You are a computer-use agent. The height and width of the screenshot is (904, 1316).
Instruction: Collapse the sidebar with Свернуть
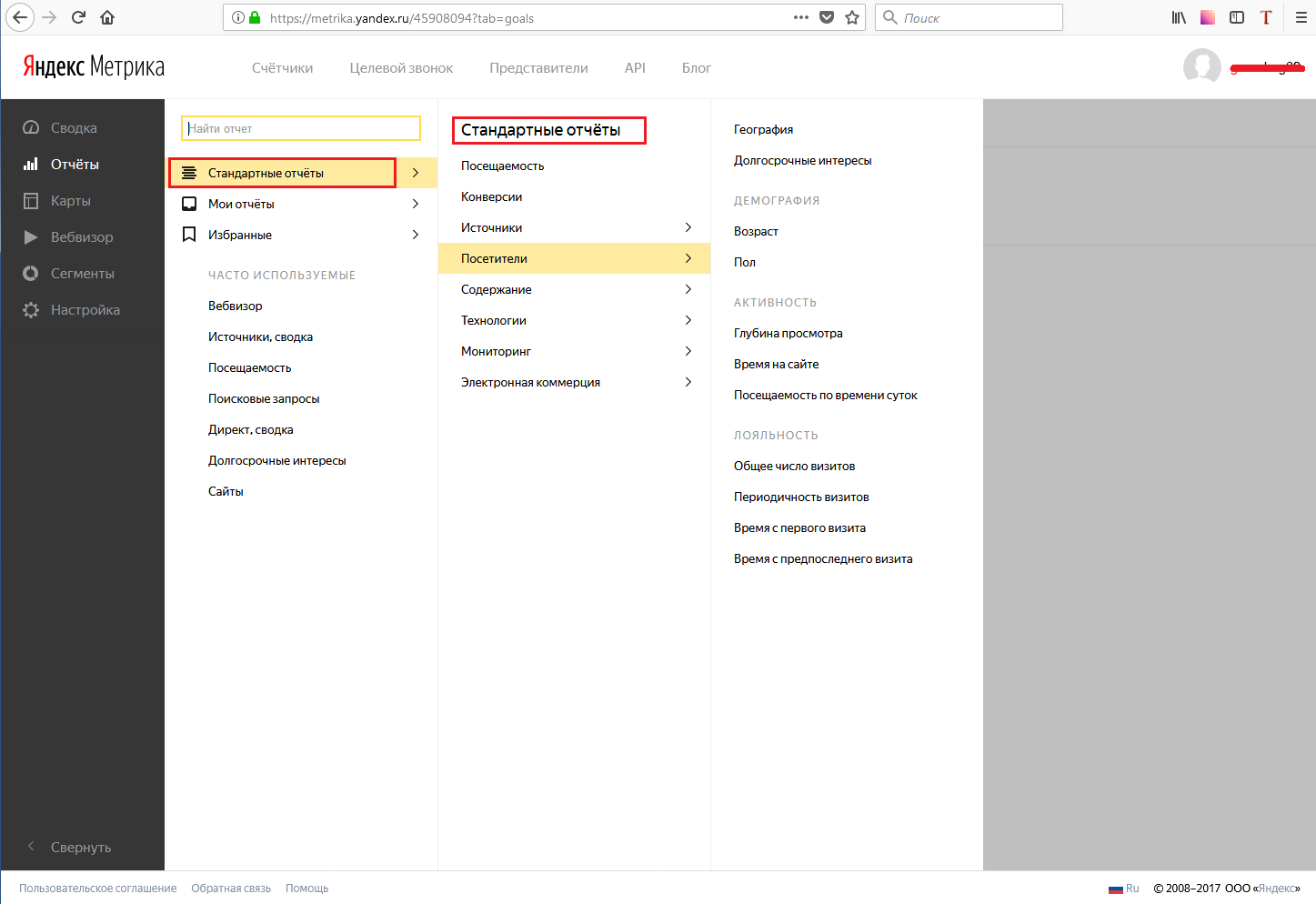69,847
